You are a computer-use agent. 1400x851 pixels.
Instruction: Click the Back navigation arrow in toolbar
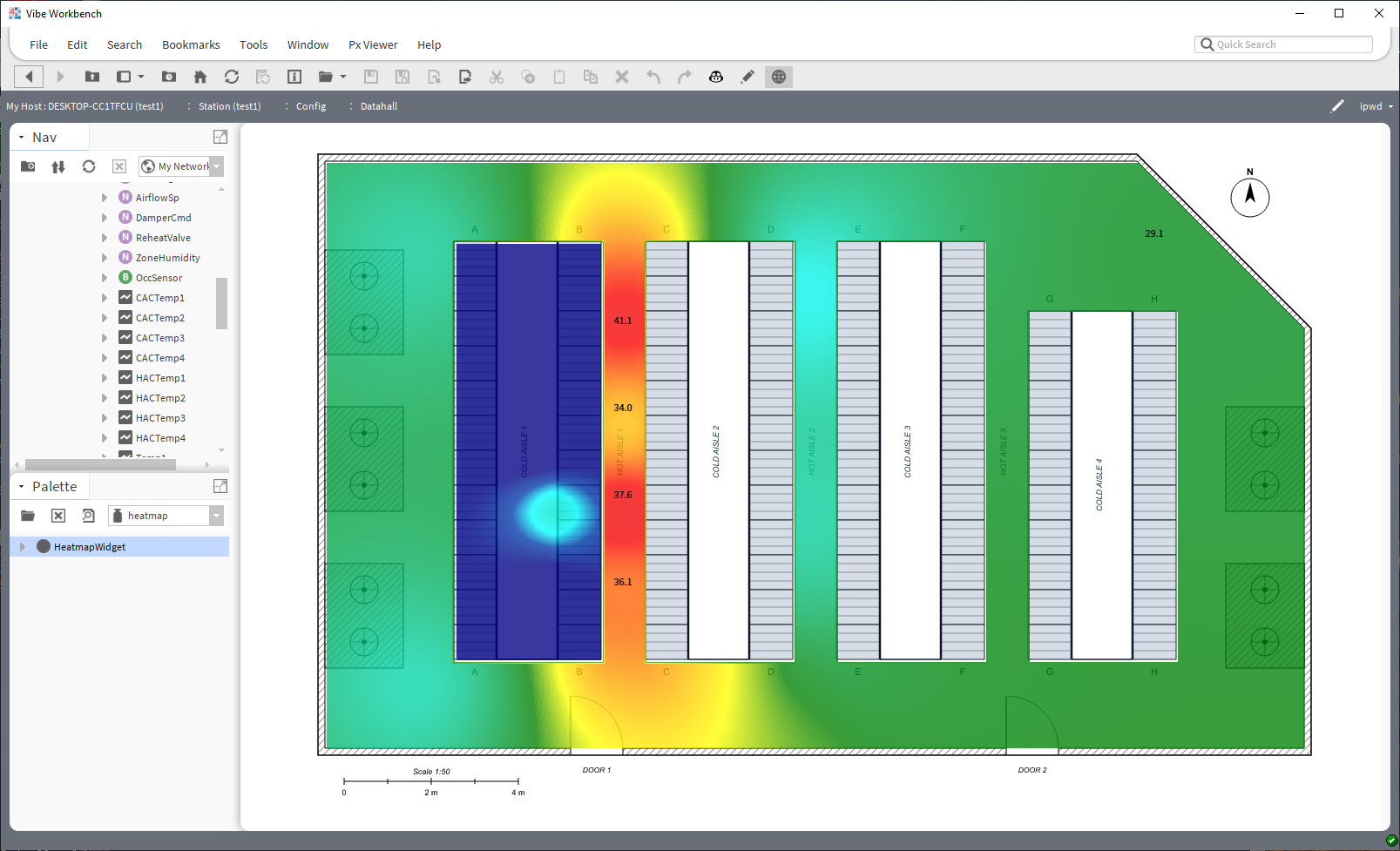[29, 77]
